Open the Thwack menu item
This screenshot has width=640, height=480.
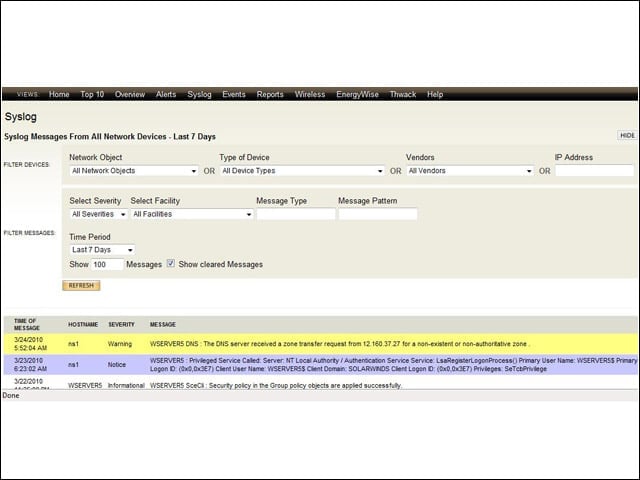click(x=402, y=94)
